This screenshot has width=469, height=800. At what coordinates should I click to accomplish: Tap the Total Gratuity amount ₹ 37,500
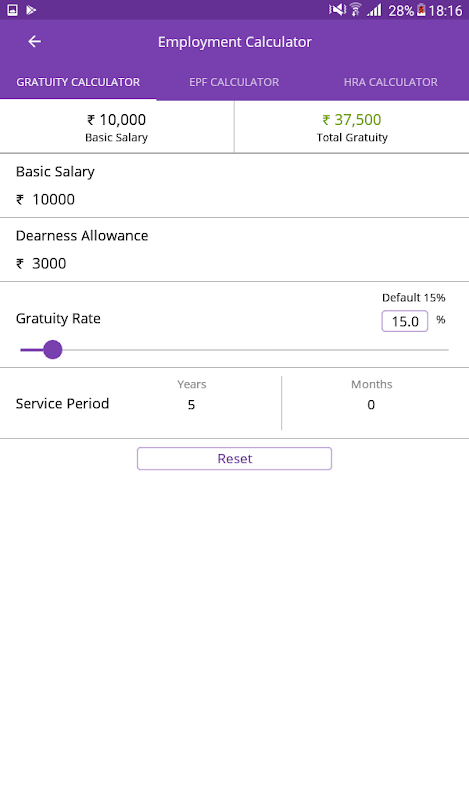pyautogui.click(x=352, y=120)
